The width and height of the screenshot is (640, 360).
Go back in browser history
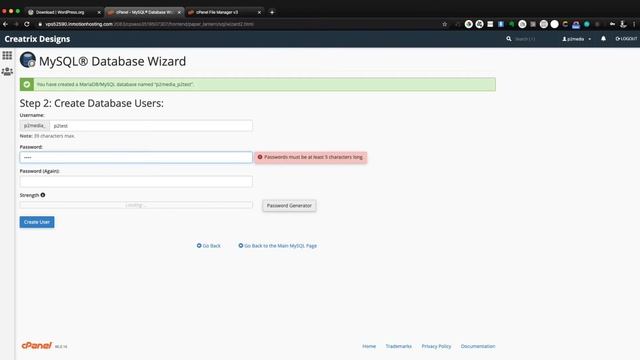pyautogui.click(x=5, y=24)
